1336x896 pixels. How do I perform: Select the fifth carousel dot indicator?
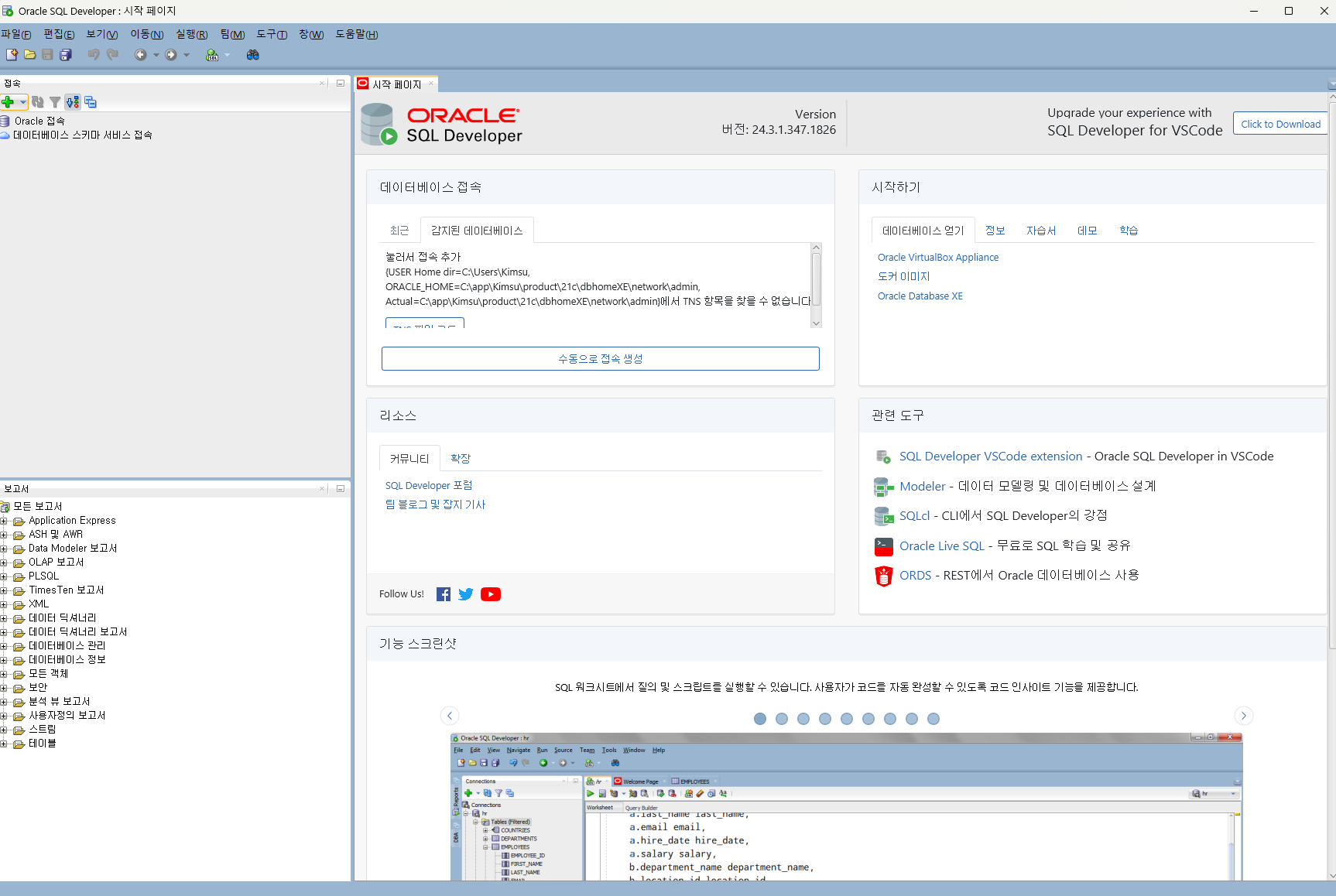[x=847, y=720]
